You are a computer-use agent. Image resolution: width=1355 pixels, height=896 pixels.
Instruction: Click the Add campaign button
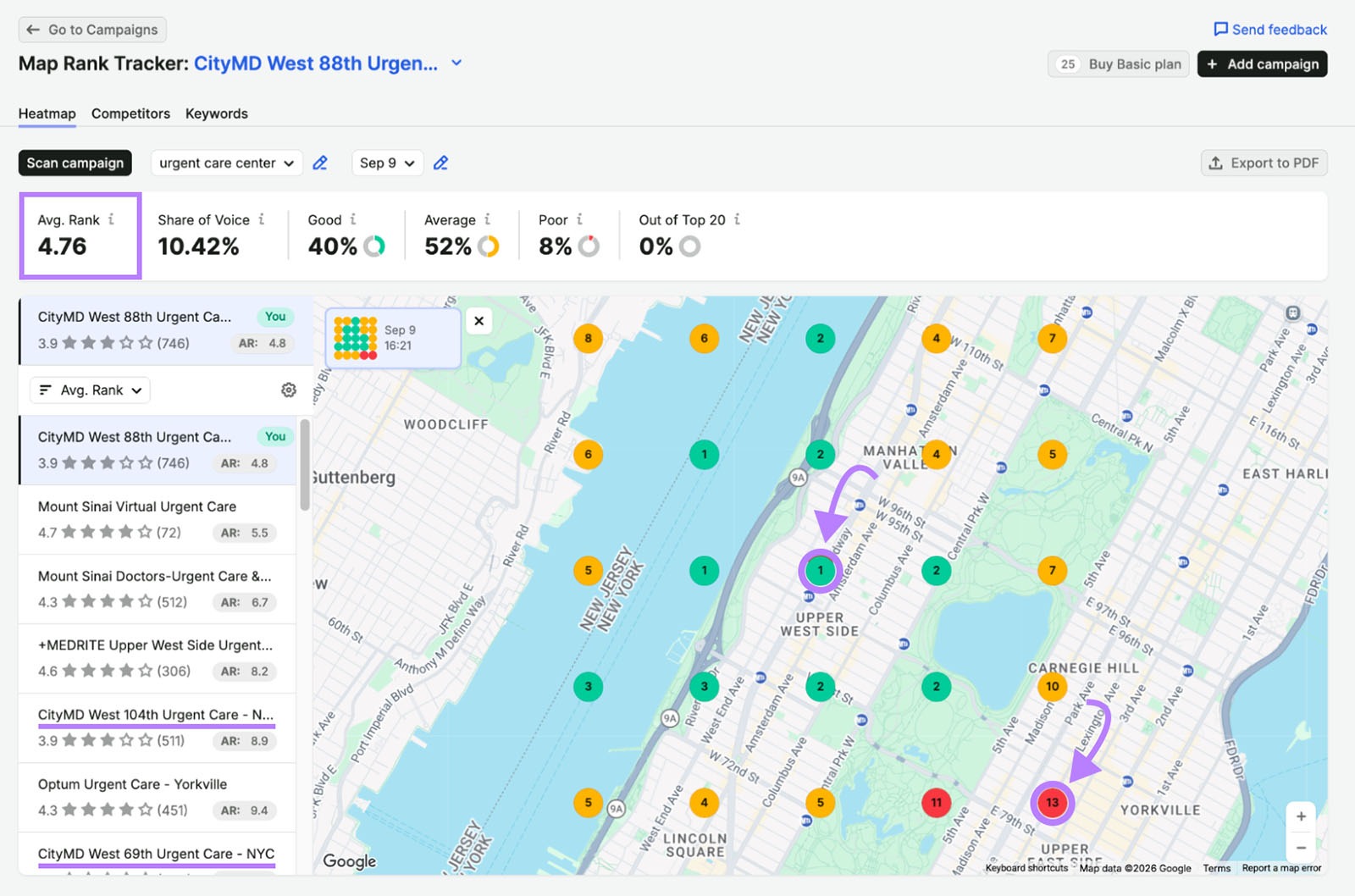[x=1262, y=64]
